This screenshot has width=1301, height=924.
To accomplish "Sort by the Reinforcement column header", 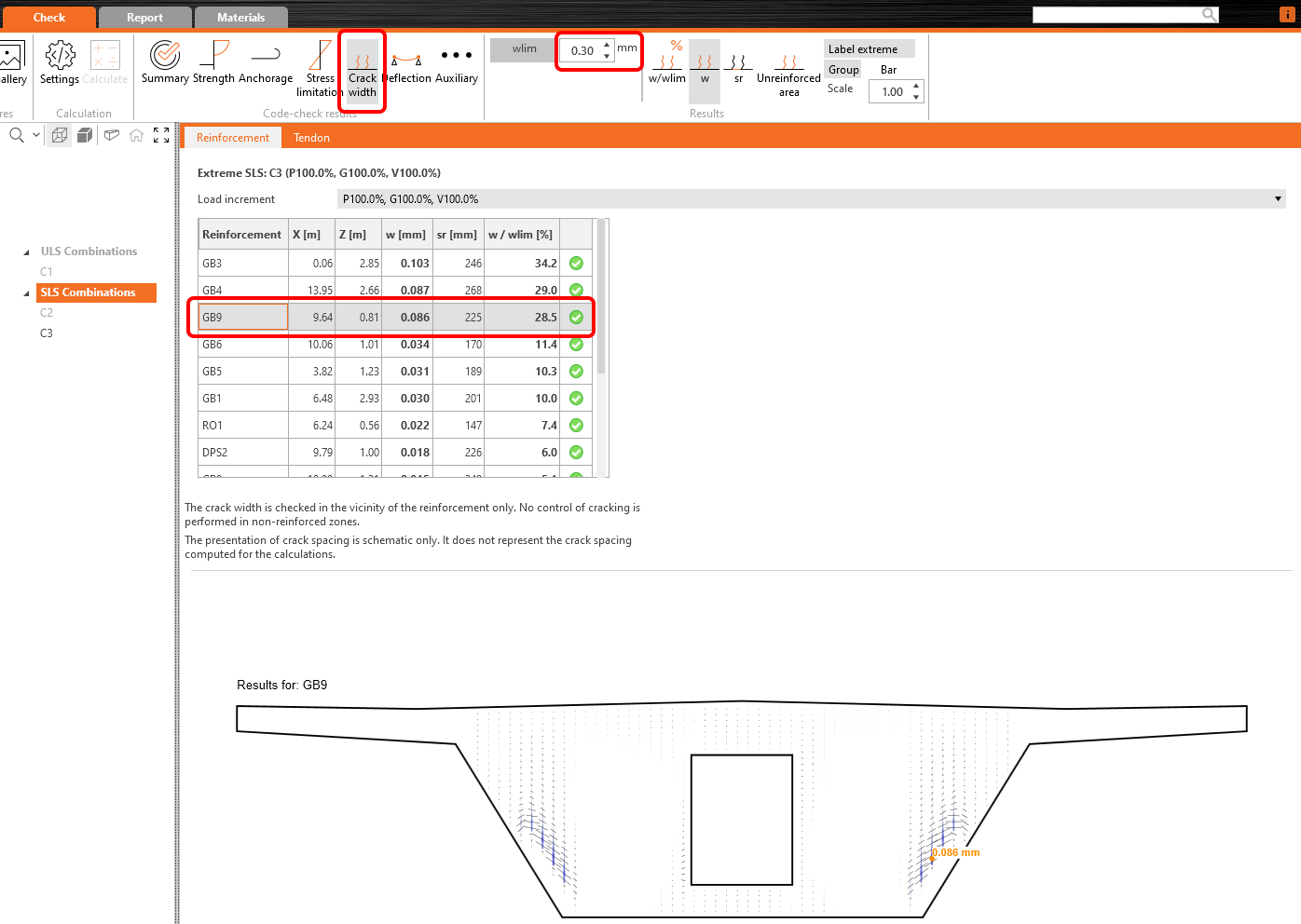I will point(242,235).
